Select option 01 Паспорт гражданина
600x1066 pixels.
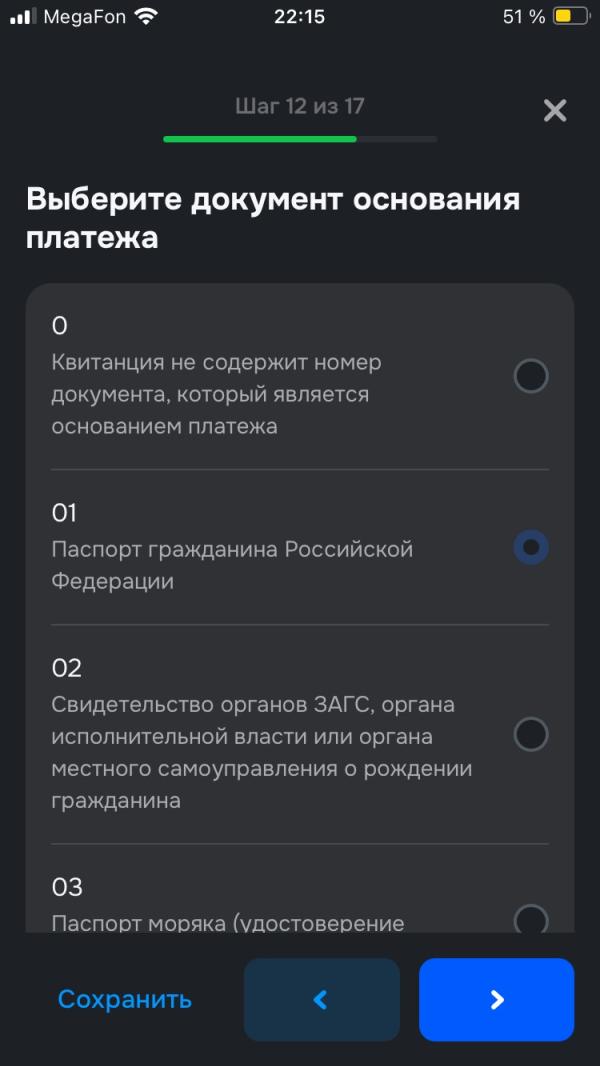528,547
